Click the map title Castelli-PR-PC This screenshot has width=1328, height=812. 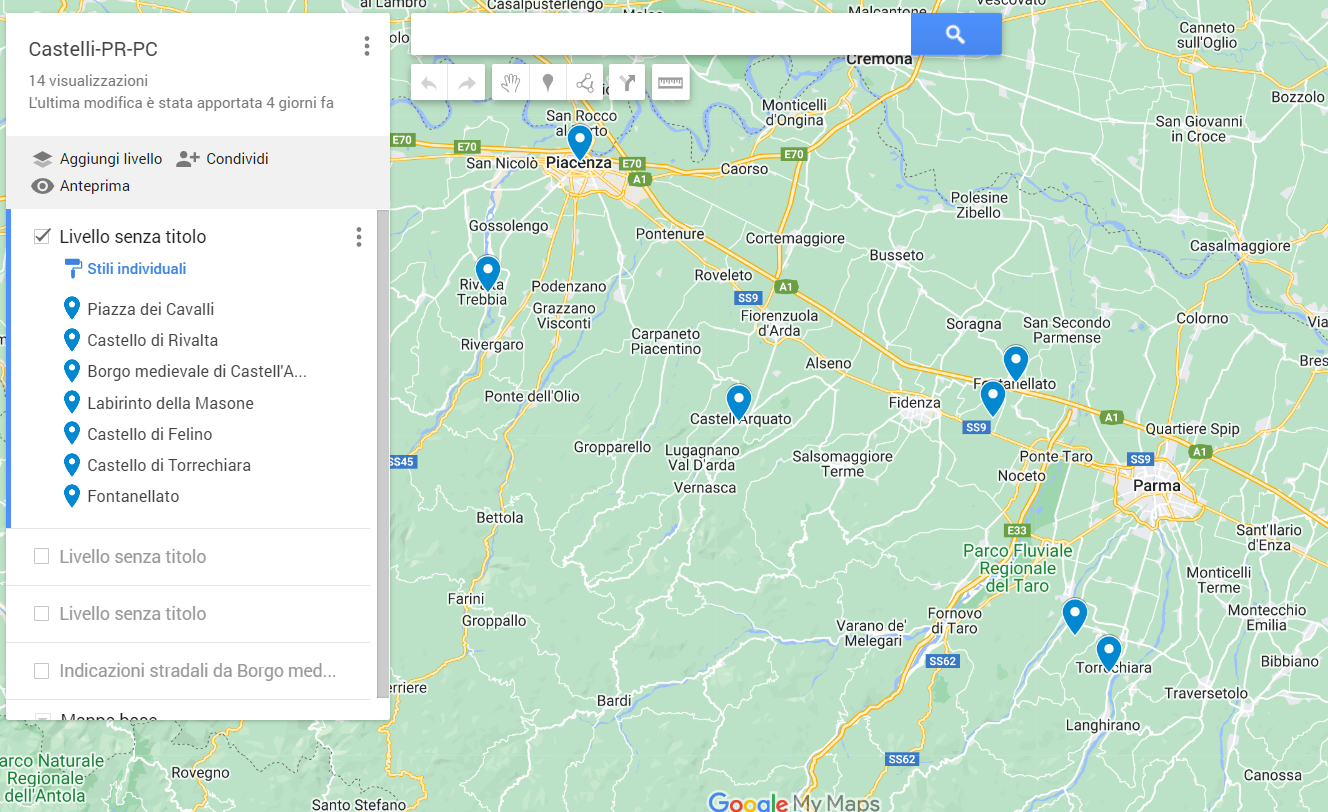(x=93, y=49)
